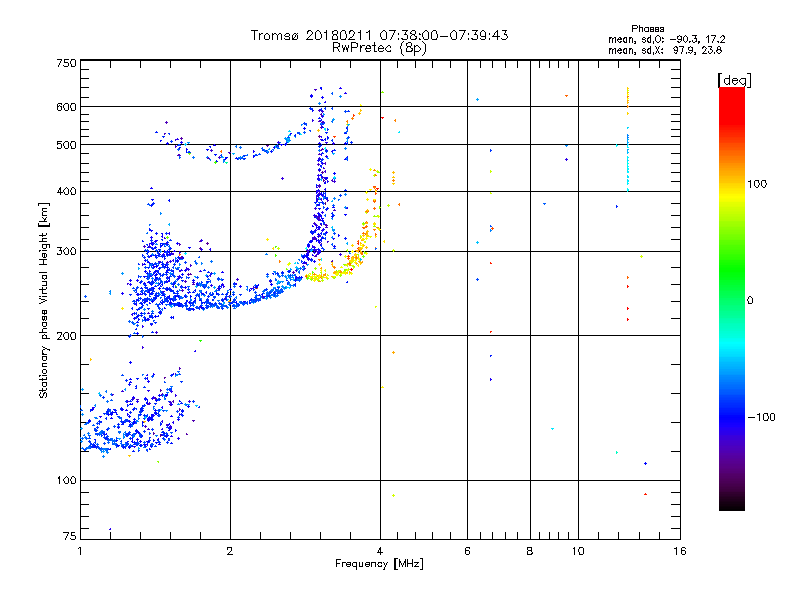800x600 pixels.
Task: Click the phase colorbar gradient strip
Action: point(732,298)
